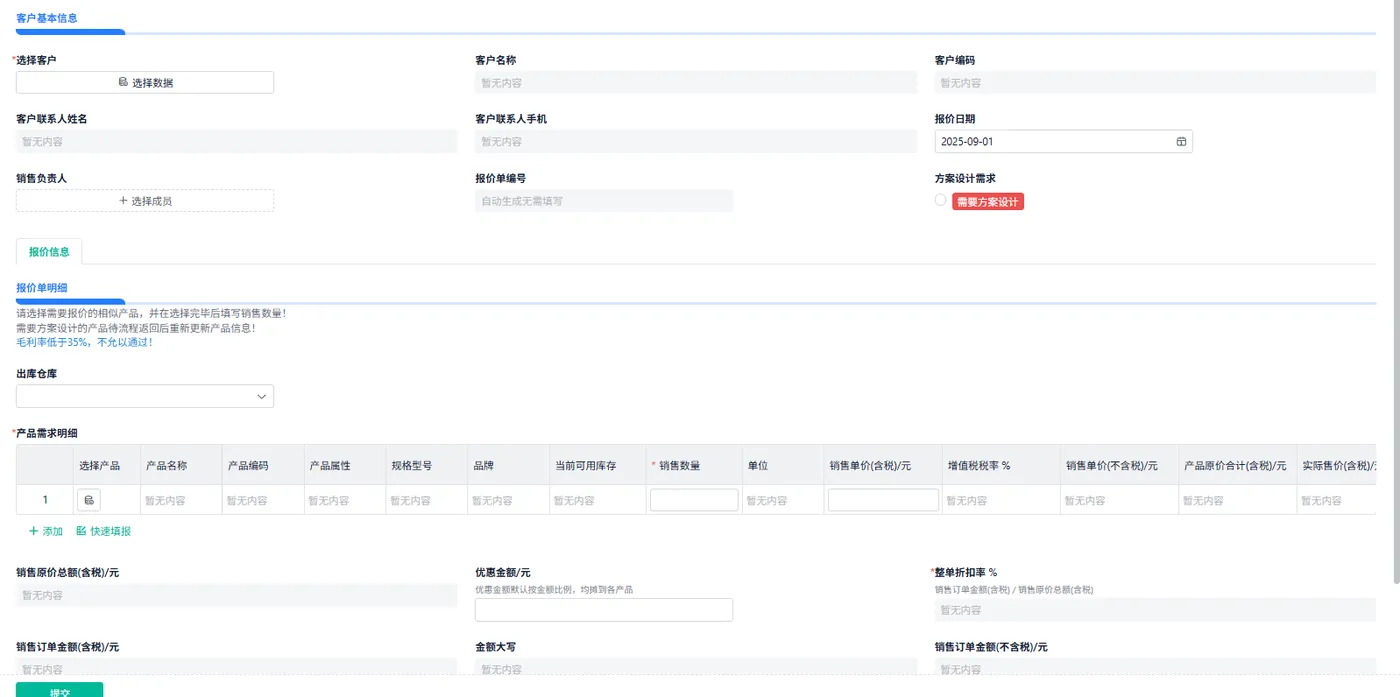Click the 提交 submit button
This screenshot has height=697, width=1400.
59,690
